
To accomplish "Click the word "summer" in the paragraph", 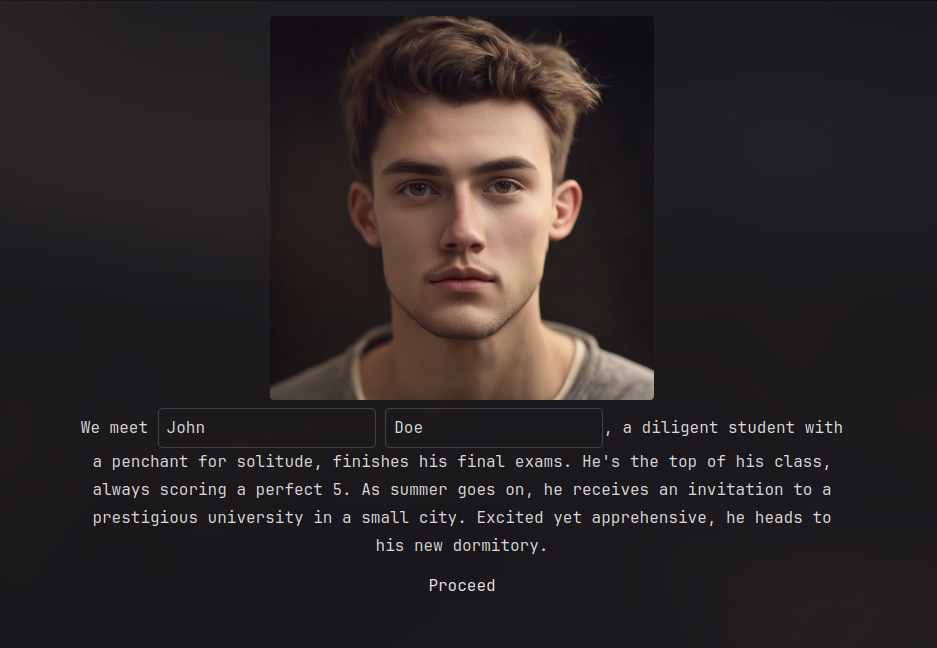I will (x=419, y=490).
